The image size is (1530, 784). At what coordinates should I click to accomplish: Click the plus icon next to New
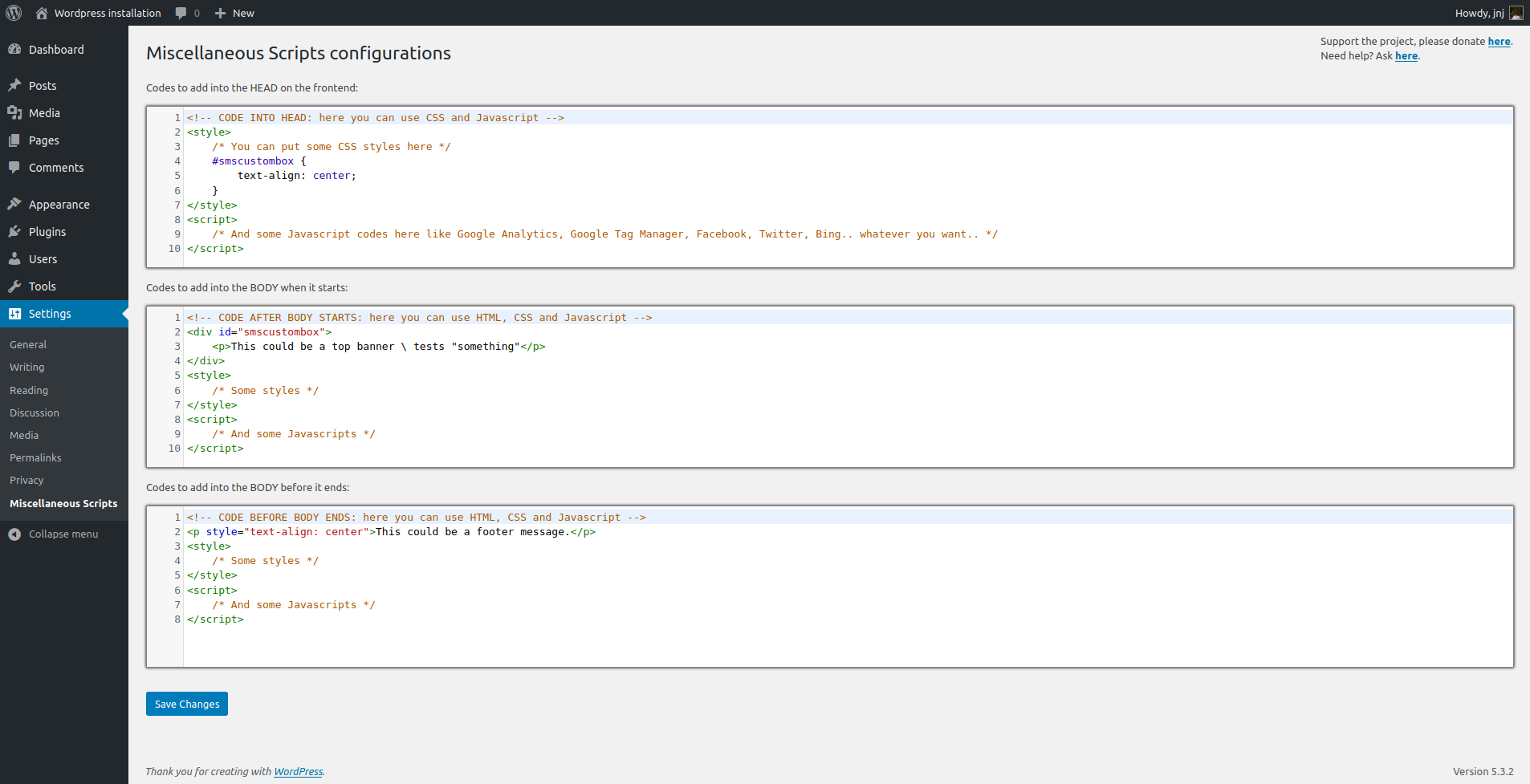tap(220, 13)
